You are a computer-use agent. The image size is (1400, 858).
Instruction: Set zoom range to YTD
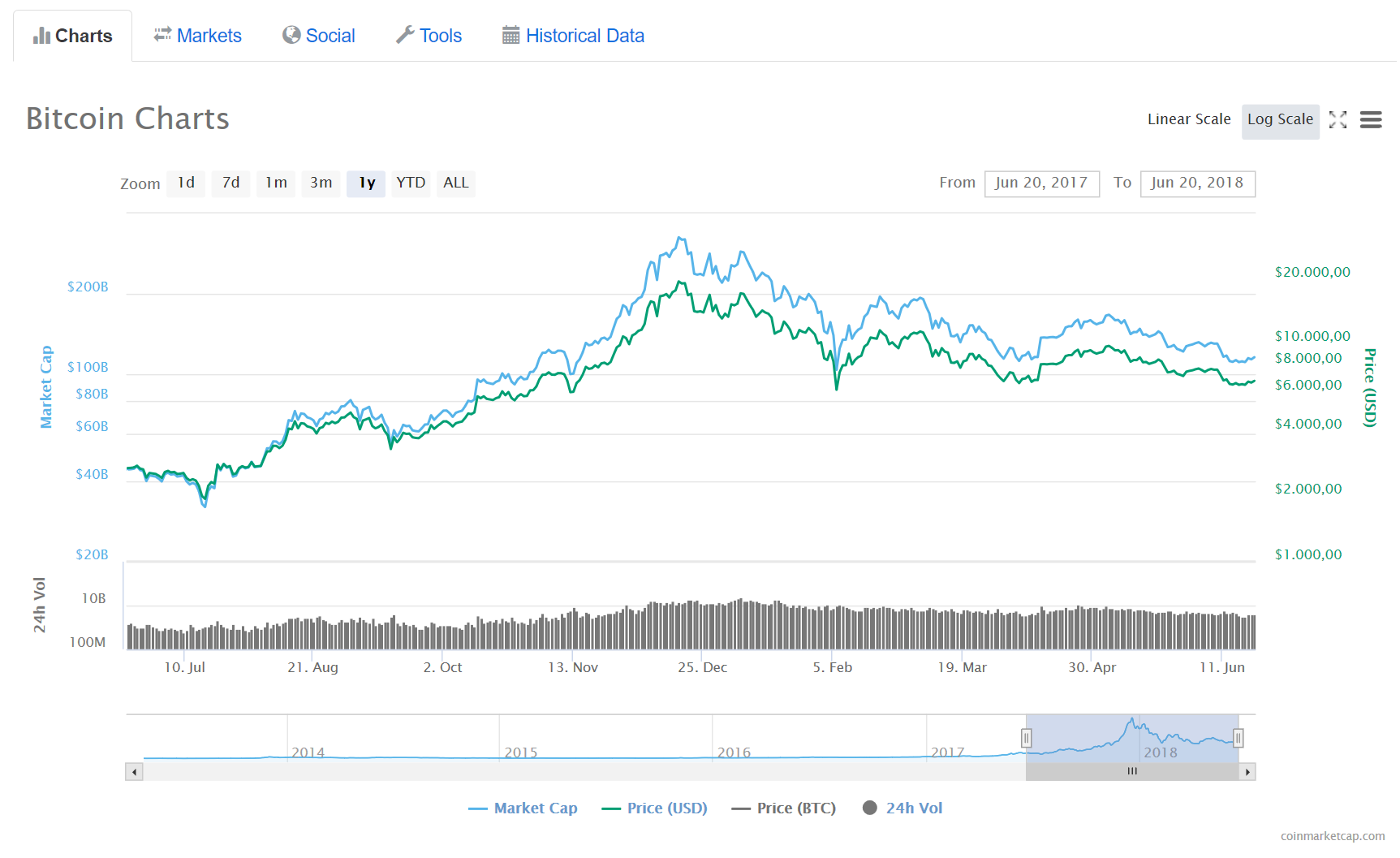pos(411,183)
